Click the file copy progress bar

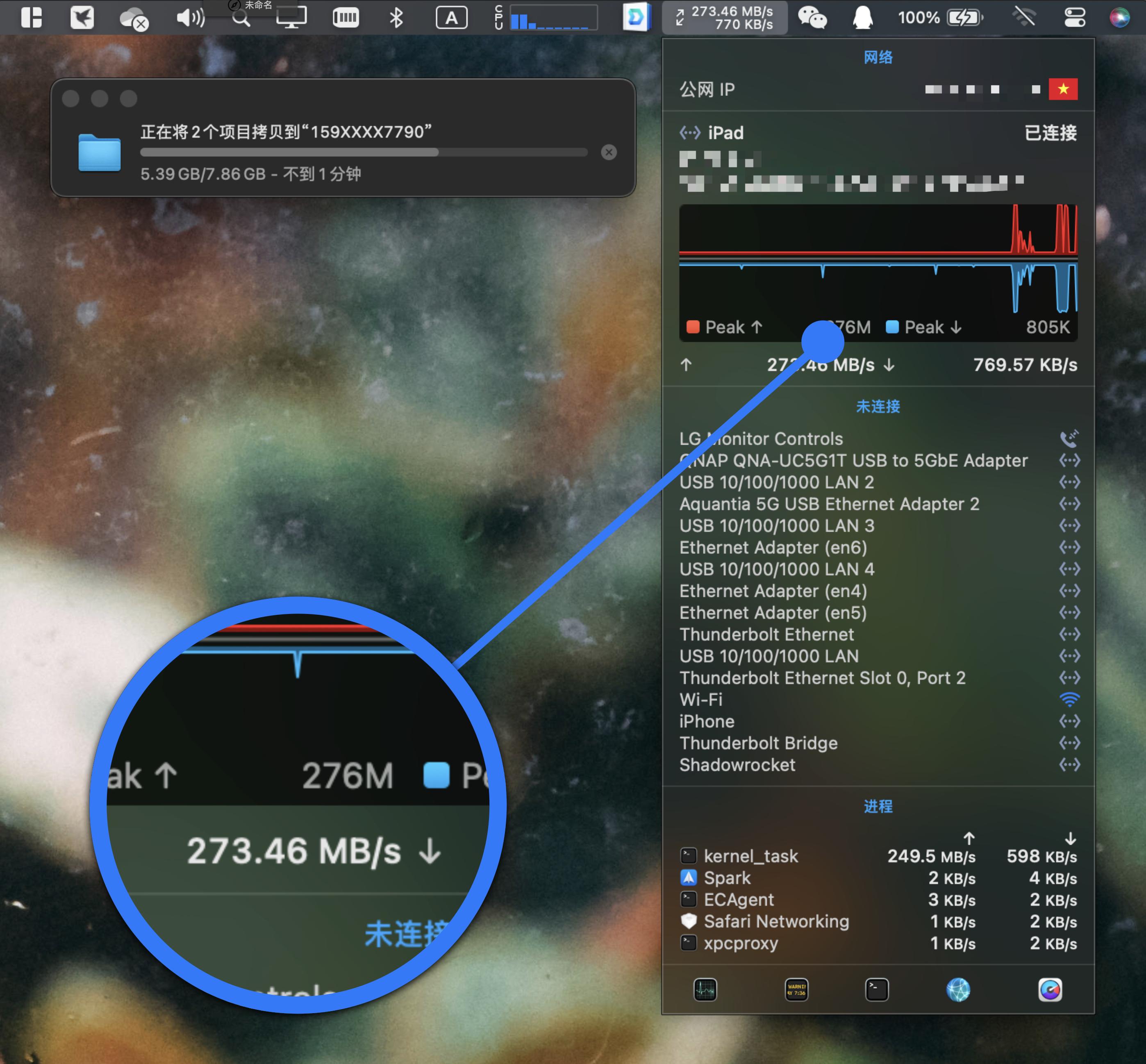[364, 152]
